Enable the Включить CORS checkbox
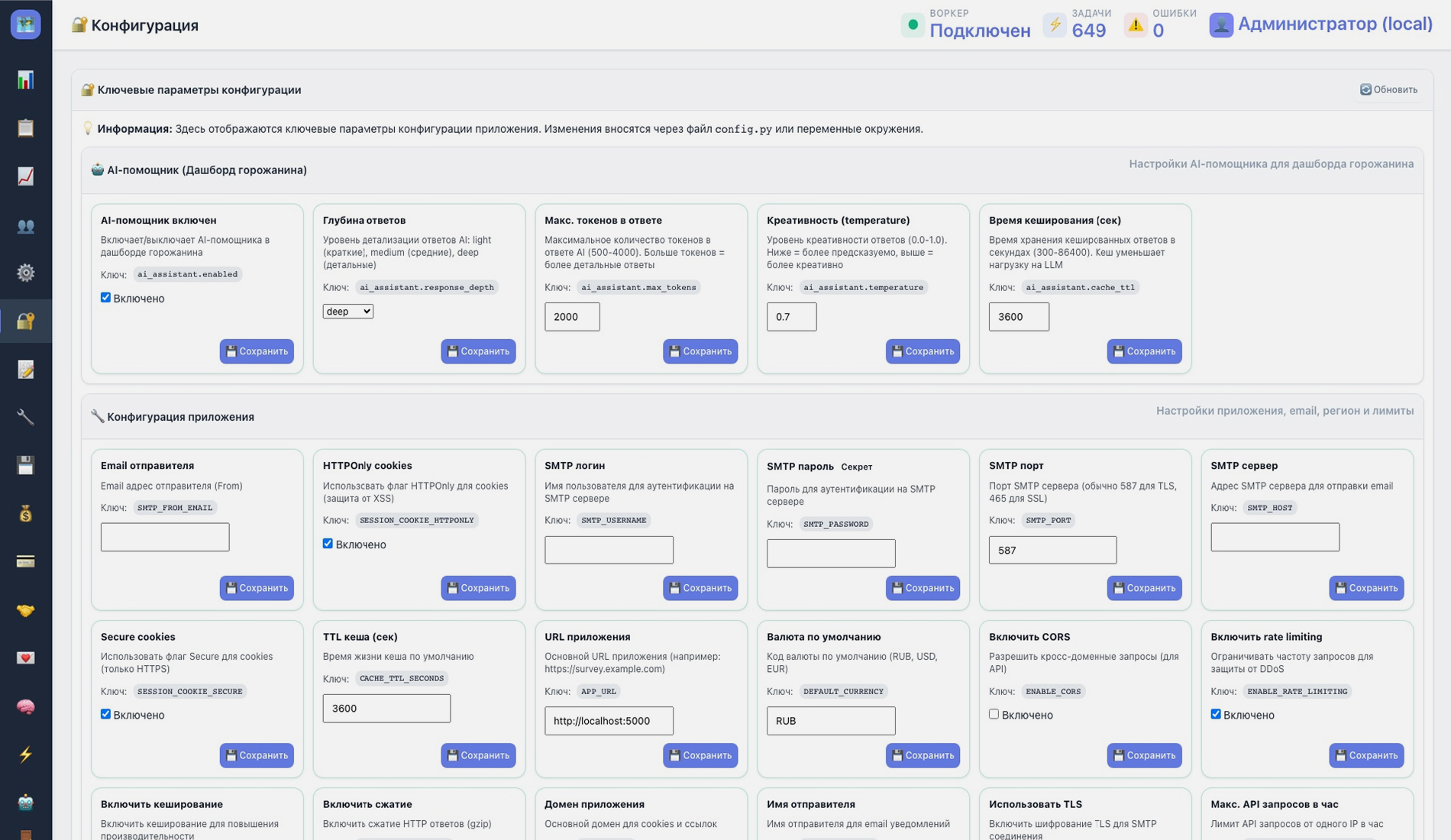Image resolution: width=1451 pixels, height=840 pixels. [994, 715]
